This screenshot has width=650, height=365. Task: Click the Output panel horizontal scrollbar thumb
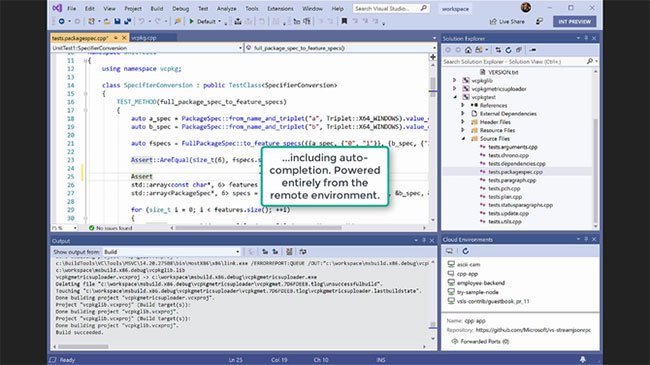pos(83,347)
